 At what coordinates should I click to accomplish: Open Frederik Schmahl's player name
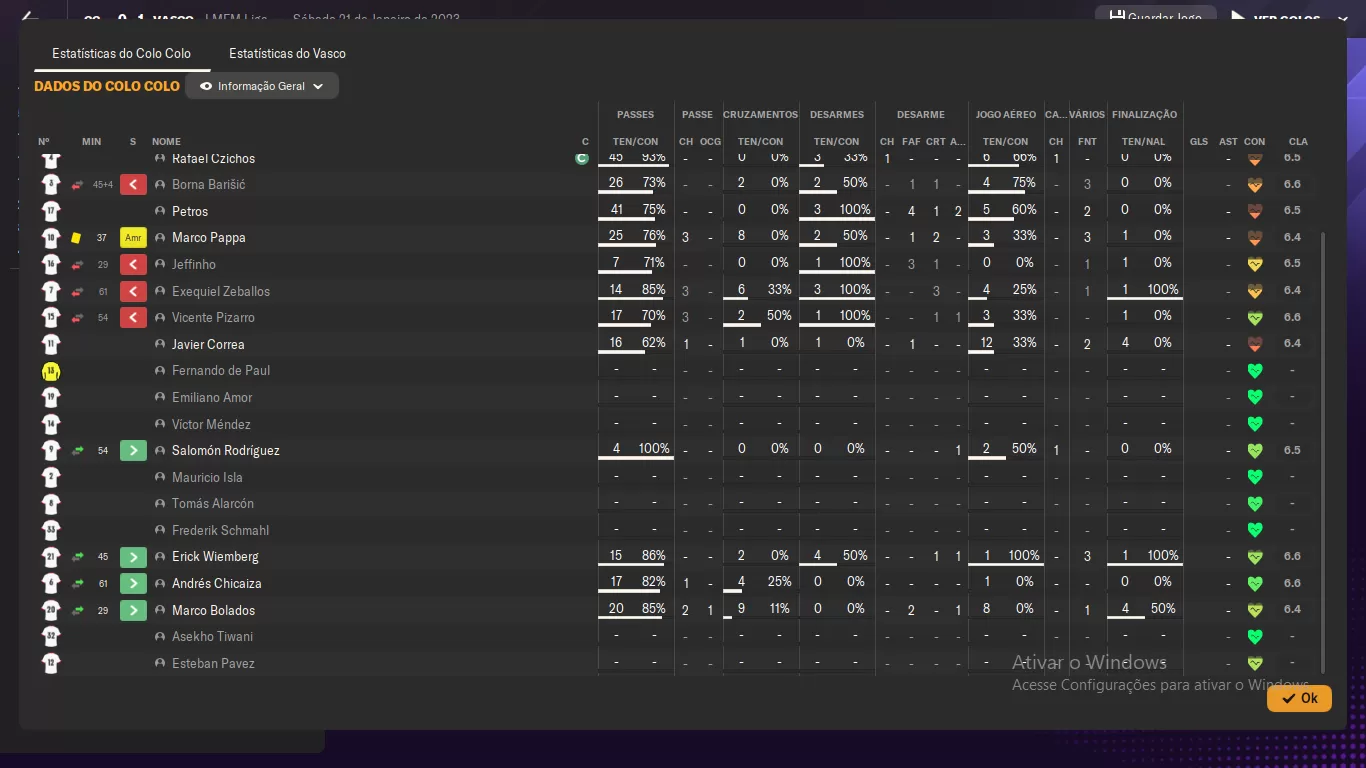tap(220, 530)
